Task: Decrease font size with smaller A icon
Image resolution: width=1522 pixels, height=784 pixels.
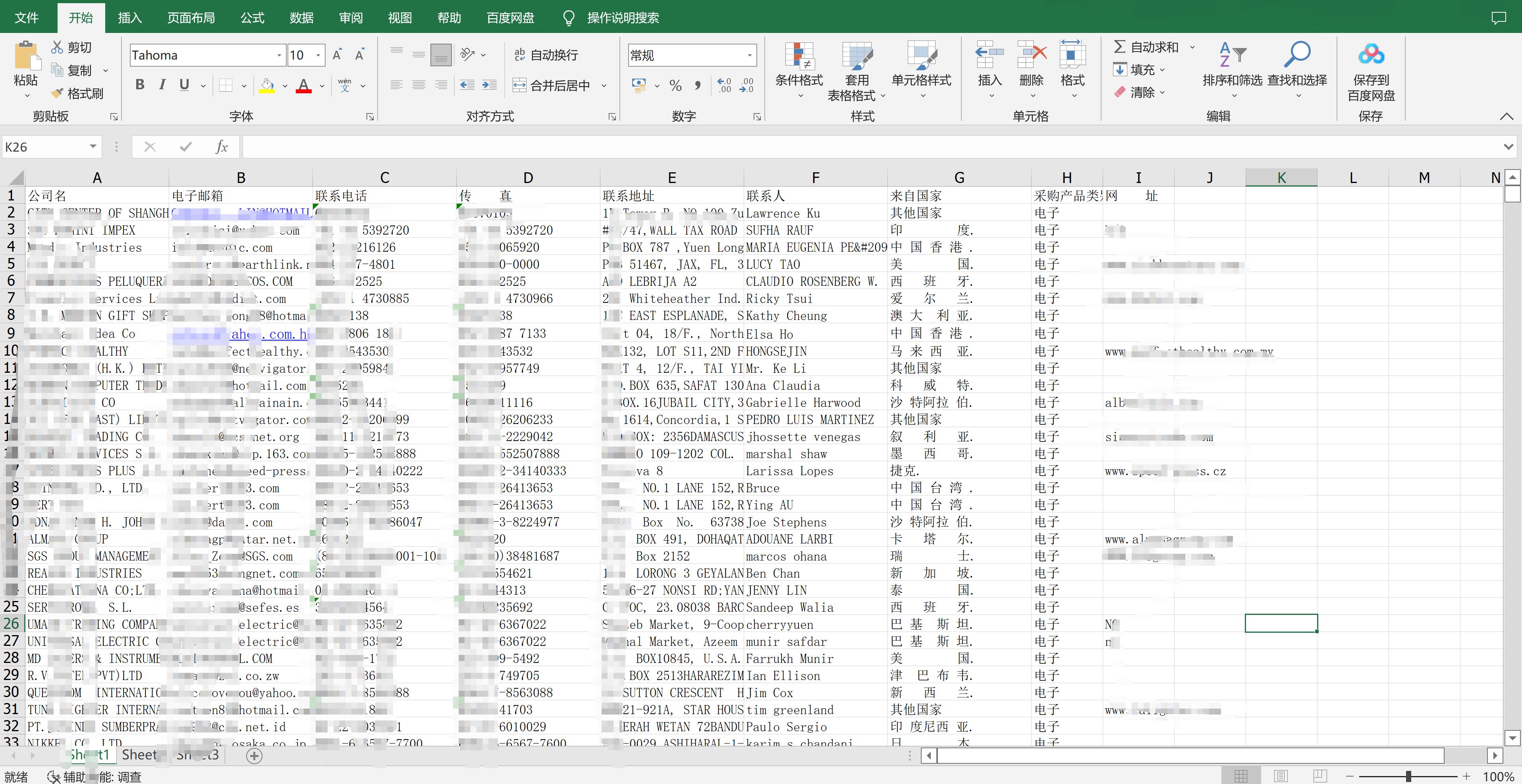Action: (359, 55)
